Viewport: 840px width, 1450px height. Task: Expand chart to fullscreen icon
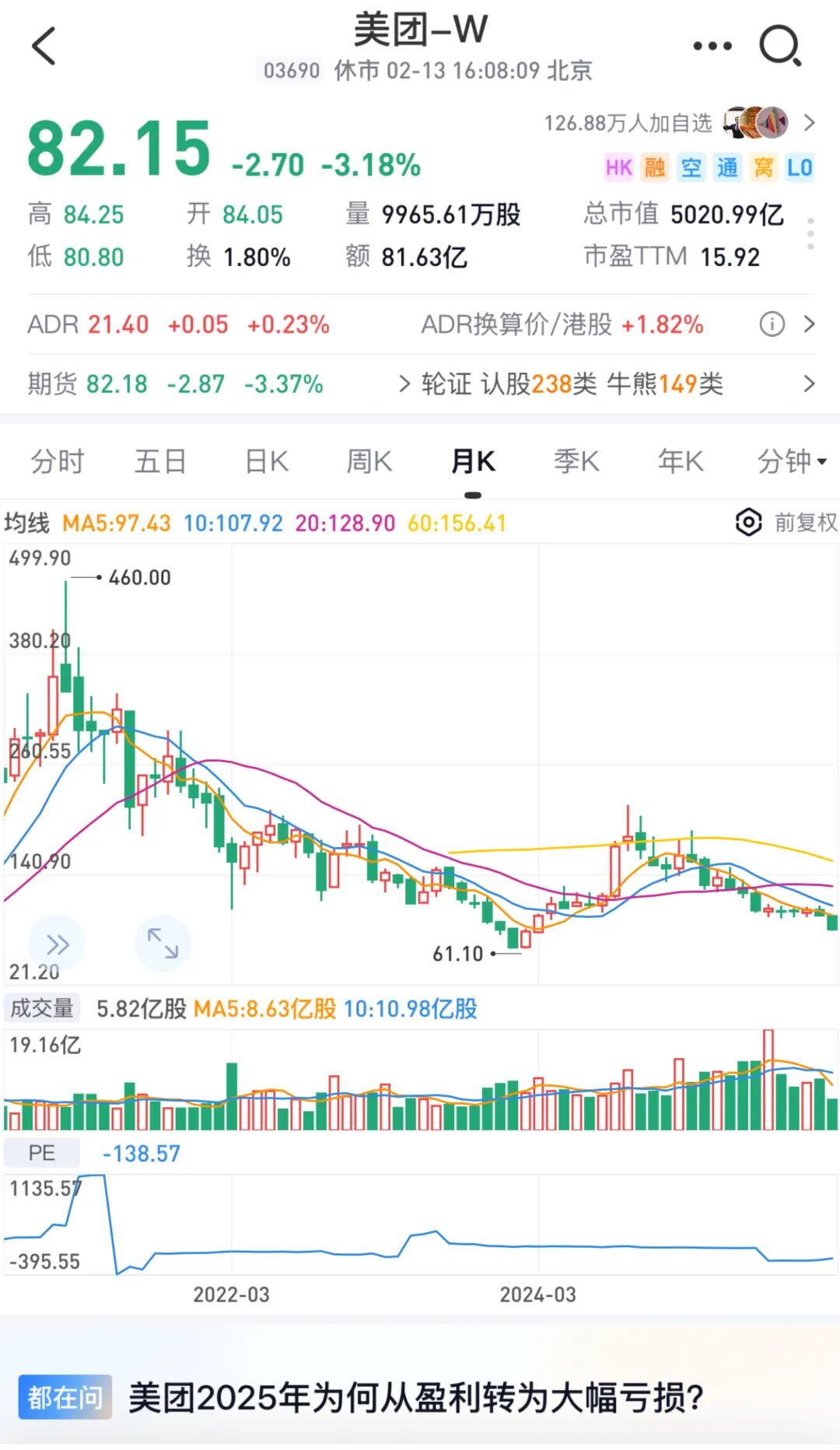click(x=163, y=943)
